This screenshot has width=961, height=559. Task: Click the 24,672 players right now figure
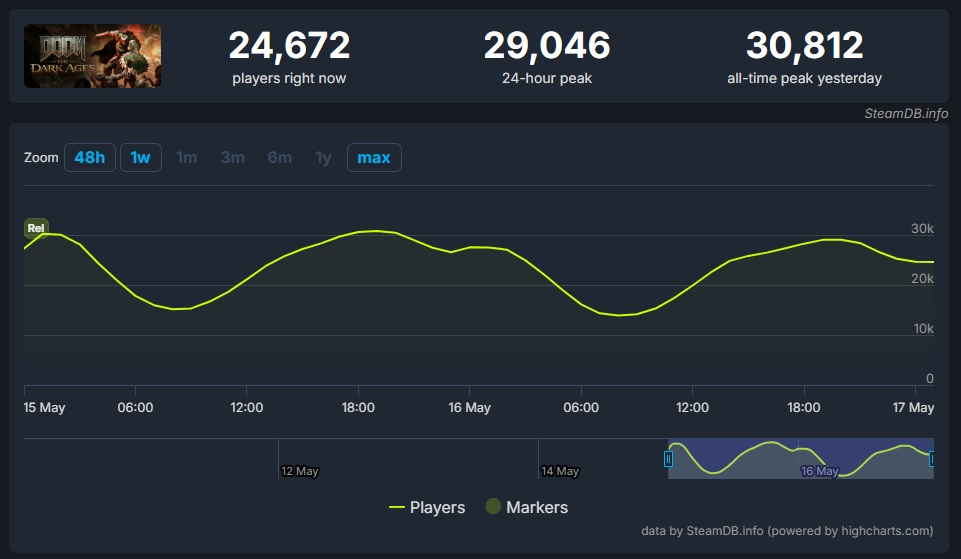click(x=289, y=45)
